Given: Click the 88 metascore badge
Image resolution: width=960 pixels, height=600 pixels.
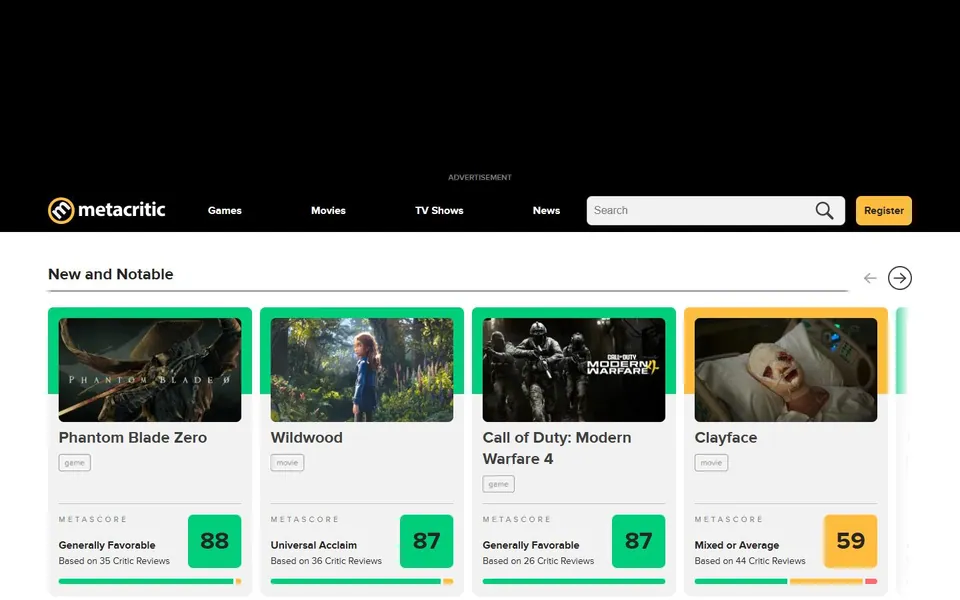Looking at the screenshot, I should (214, 541).
